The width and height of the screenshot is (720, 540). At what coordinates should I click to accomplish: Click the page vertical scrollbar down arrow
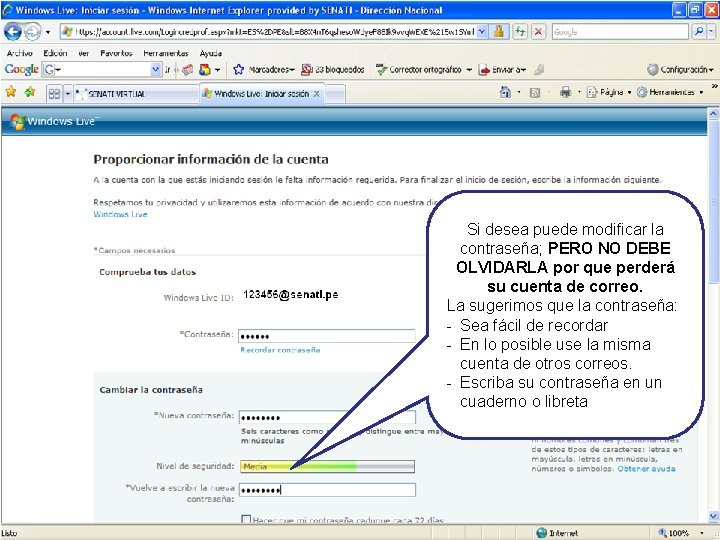point(713,516)
